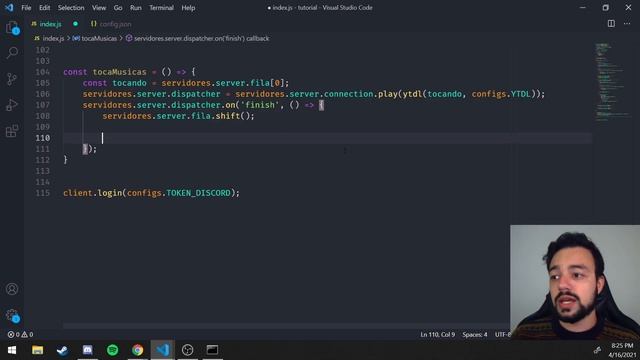Open the Search view in activity bar
Viewport: 640px width, 360px height.
click(x=12, y=53)
